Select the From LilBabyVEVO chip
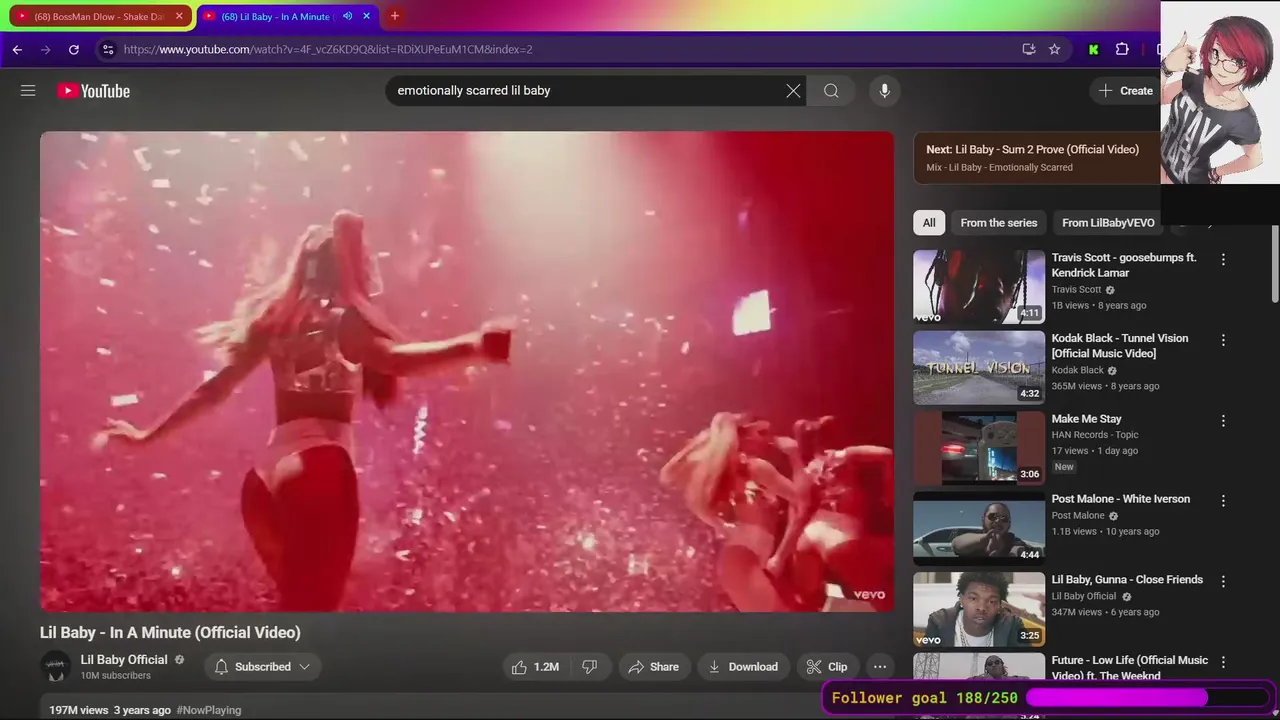 tap(1108, 223)
